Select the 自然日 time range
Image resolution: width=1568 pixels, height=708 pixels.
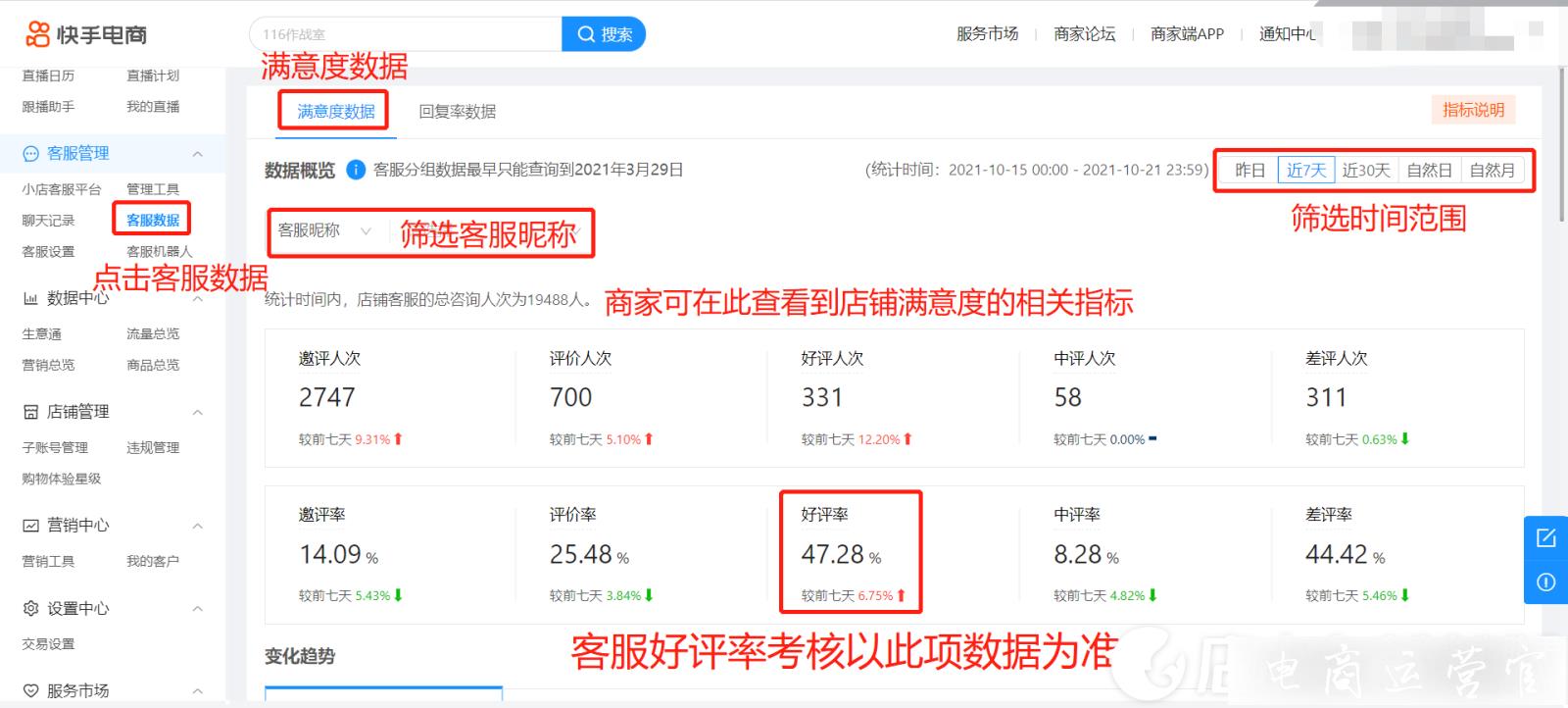[x=1429, y=170]
